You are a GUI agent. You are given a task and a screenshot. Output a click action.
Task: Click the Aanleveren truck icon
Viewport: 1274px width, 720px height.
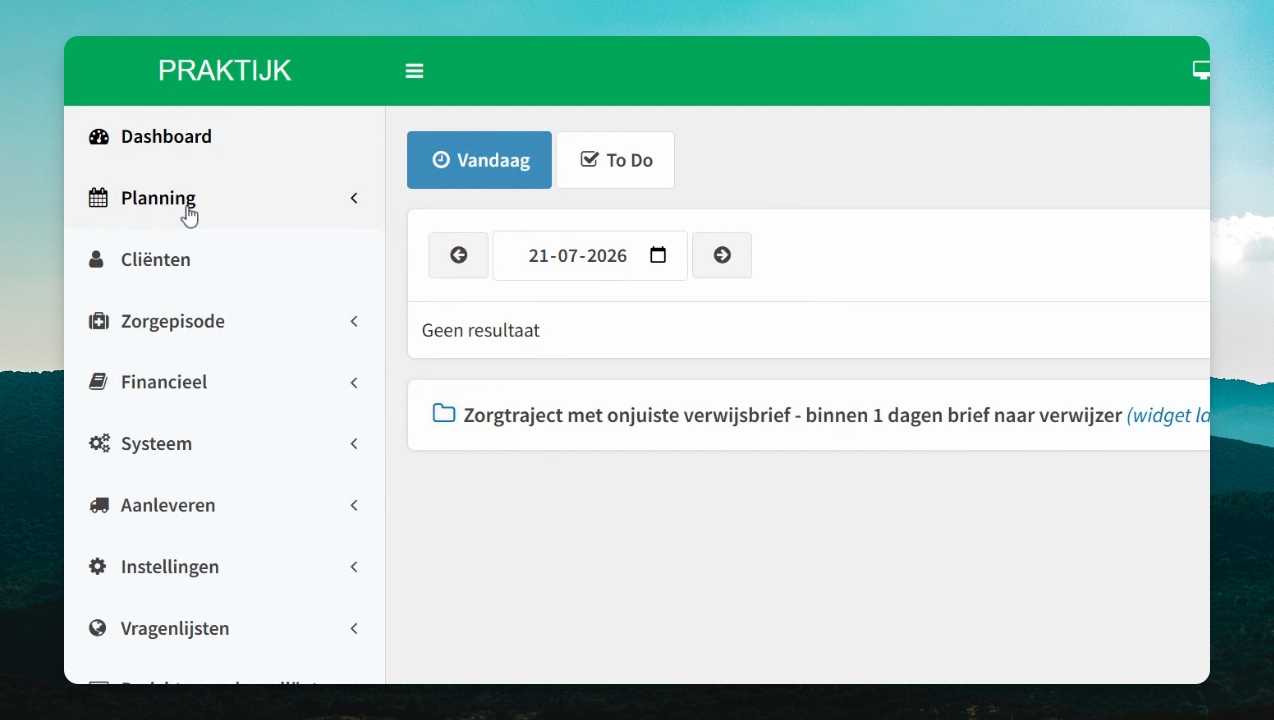tap(98, 505)
